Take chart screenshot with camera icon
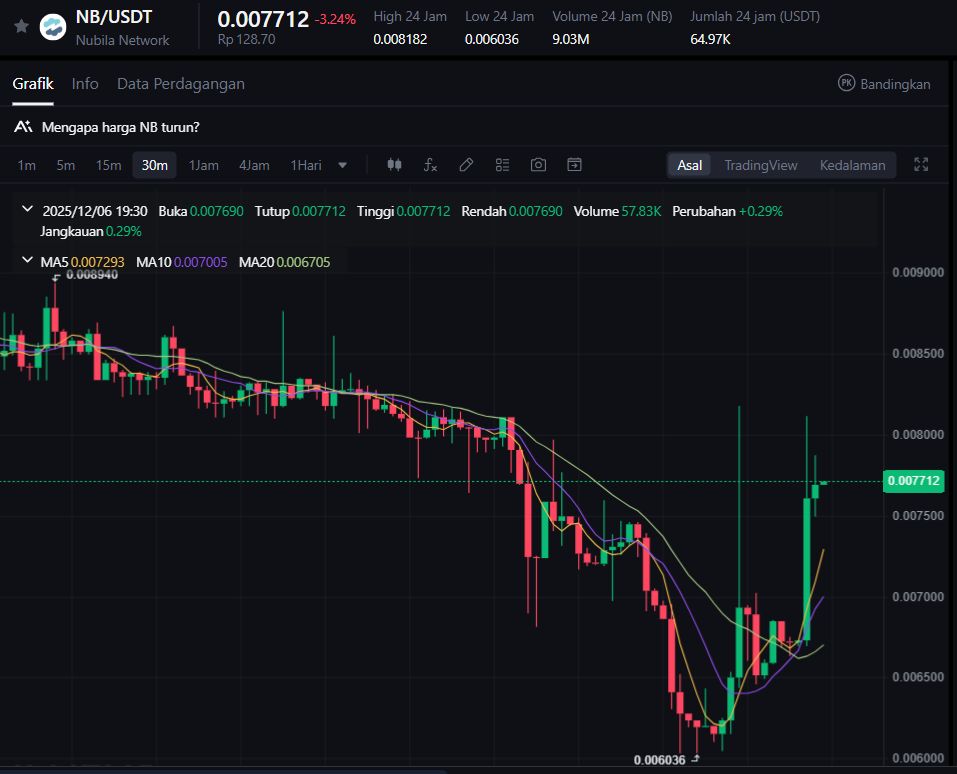Viewport: 957px width, 774px height. coord(538,165)
